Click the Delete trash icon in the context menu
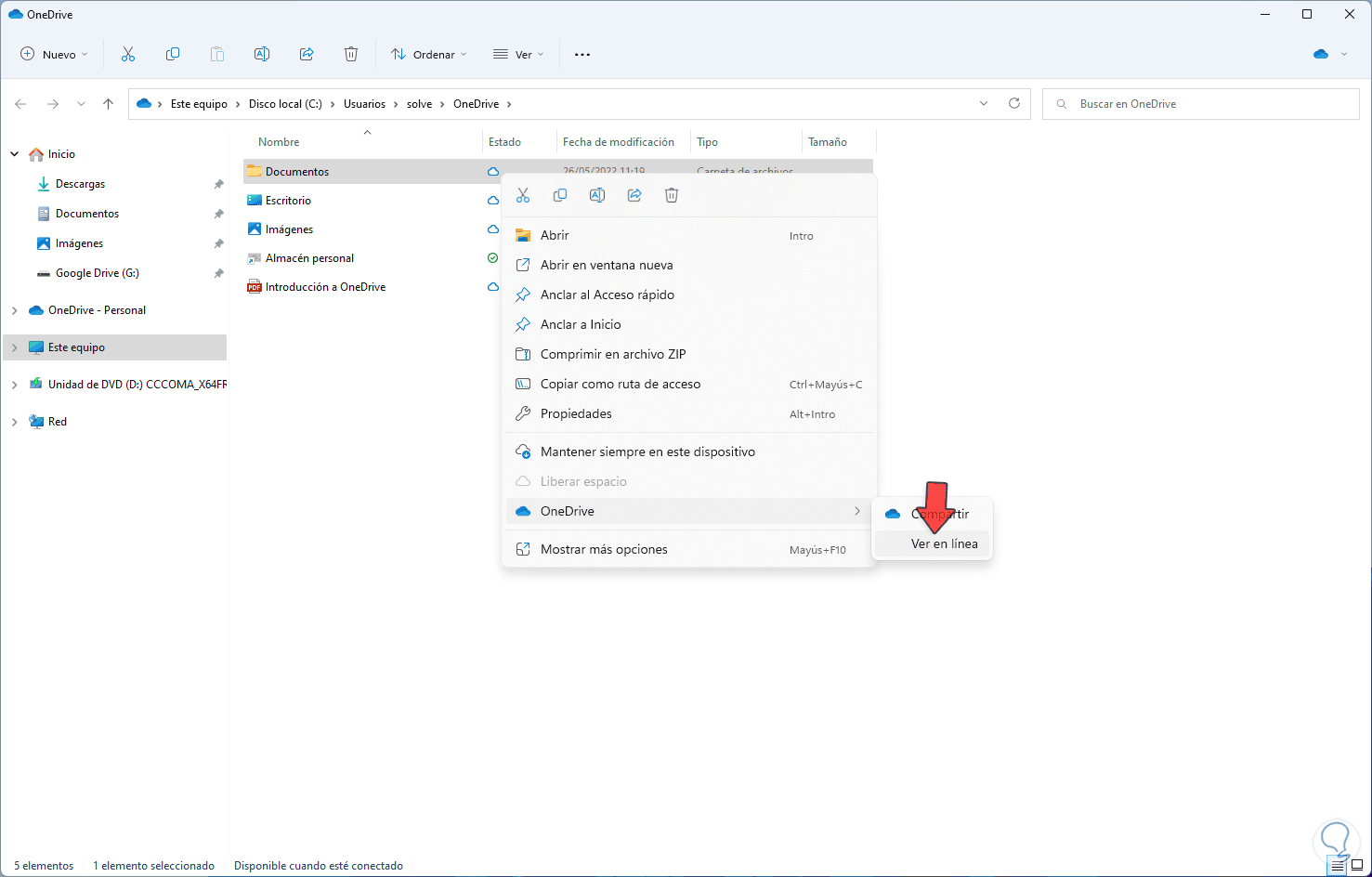This screenshot has height=877, width=1372. tap(672, 195)
